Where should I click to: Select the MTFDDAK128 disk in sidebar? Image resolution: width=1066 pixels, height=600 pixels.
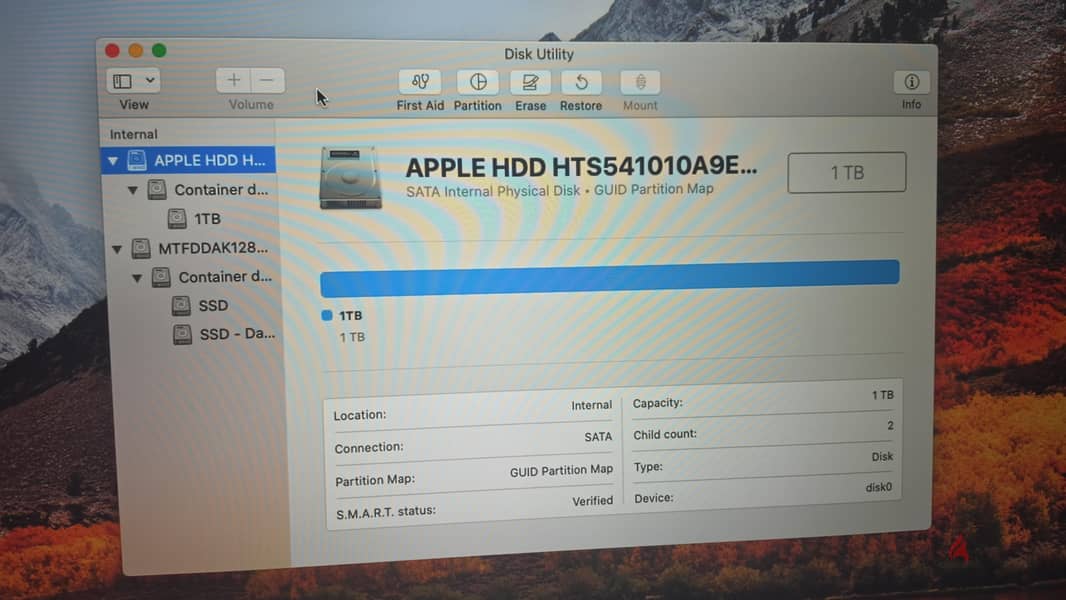pos(199,248)
